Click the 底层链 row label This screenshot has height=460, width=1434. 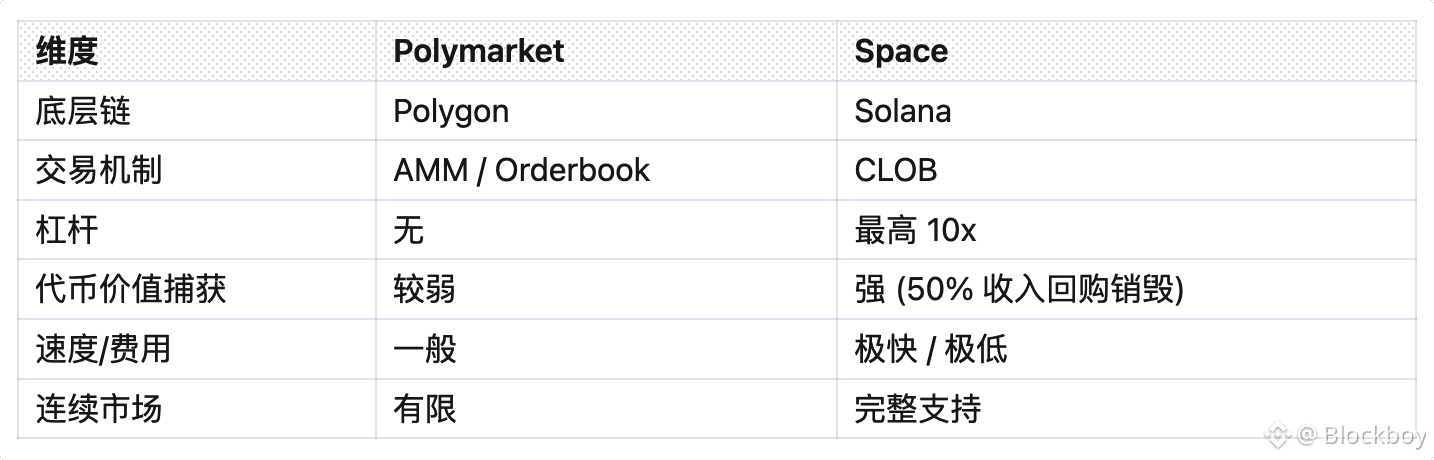[84, 111]
